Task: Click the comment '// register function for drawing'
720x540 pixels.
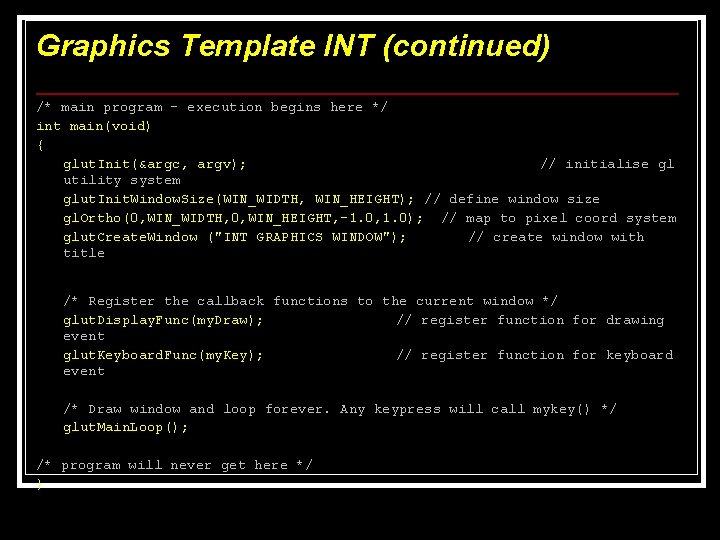Action: click(530, 320)
